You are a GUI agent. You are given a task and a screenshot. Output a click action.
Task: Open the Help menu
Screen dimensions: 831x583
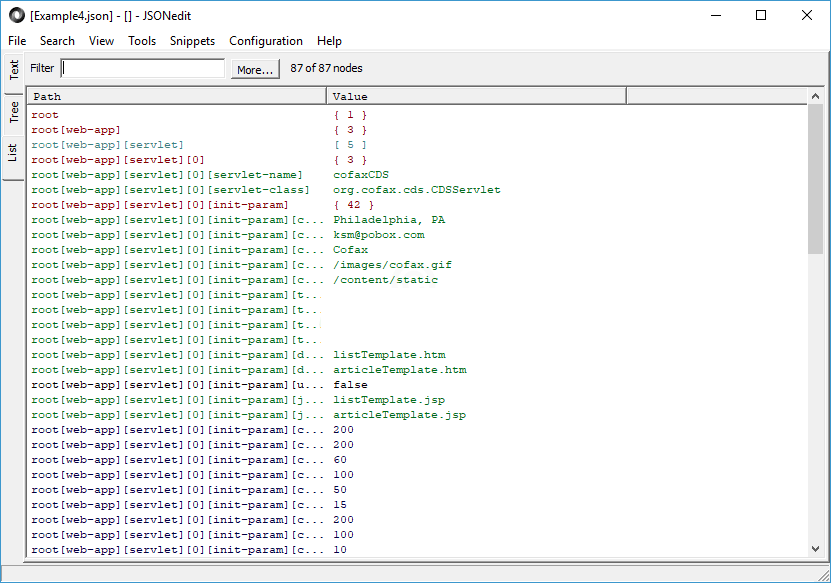click(x=329, y=41)
